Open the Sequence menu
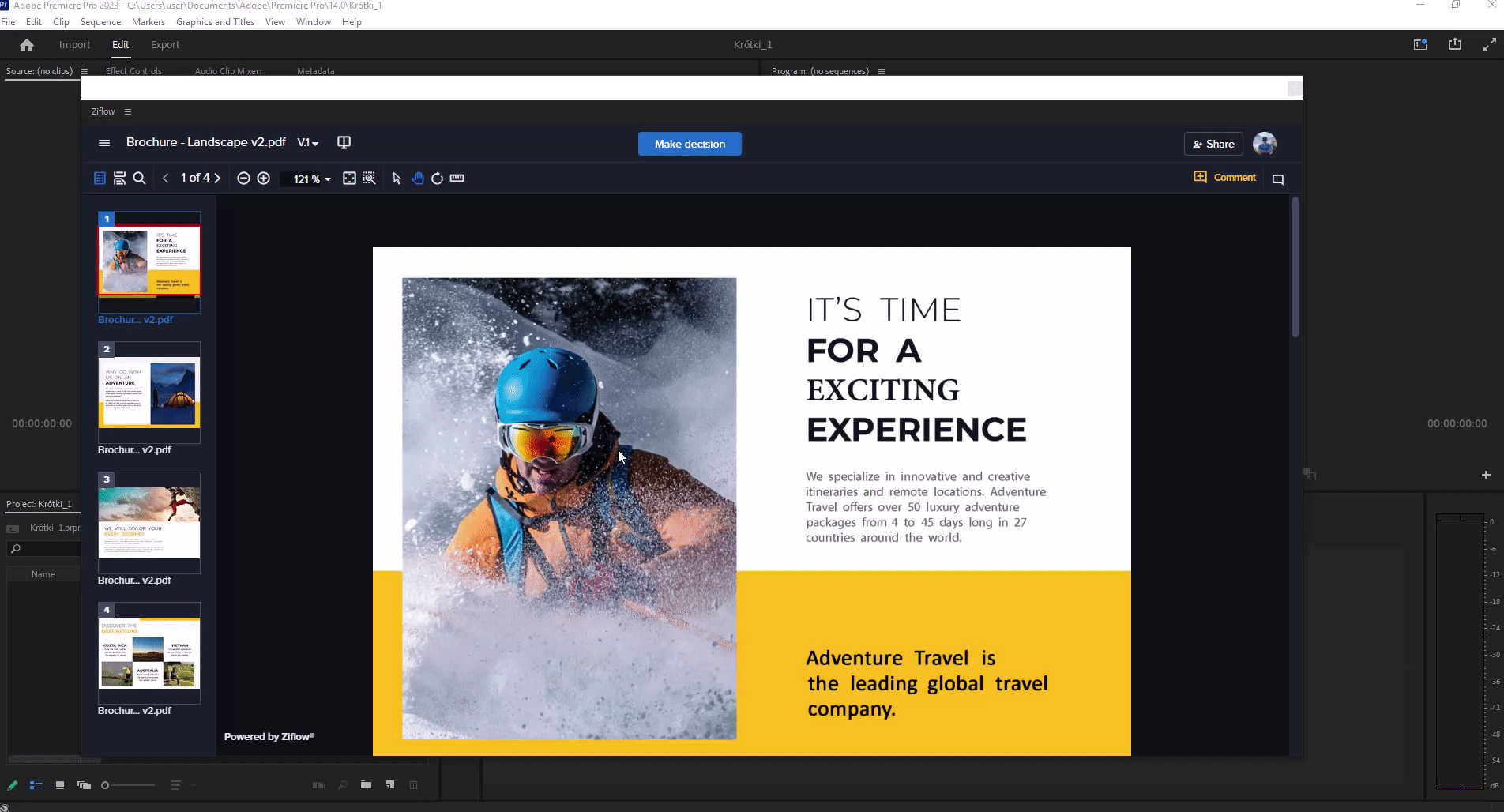This screenshot has width=1504, height=812. tap(100, 22)
